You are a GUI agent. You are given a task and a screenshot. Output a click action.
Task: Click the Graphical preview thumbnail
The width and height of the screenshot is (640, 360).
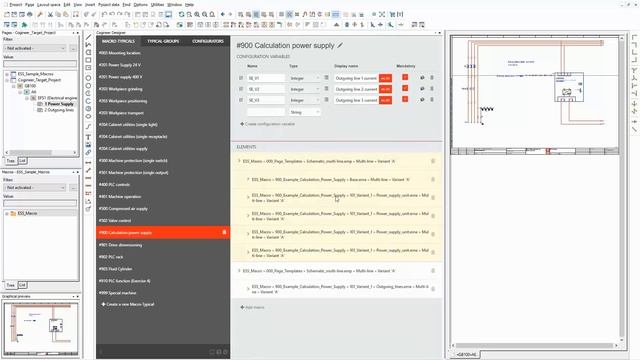[x=40, y=328]
